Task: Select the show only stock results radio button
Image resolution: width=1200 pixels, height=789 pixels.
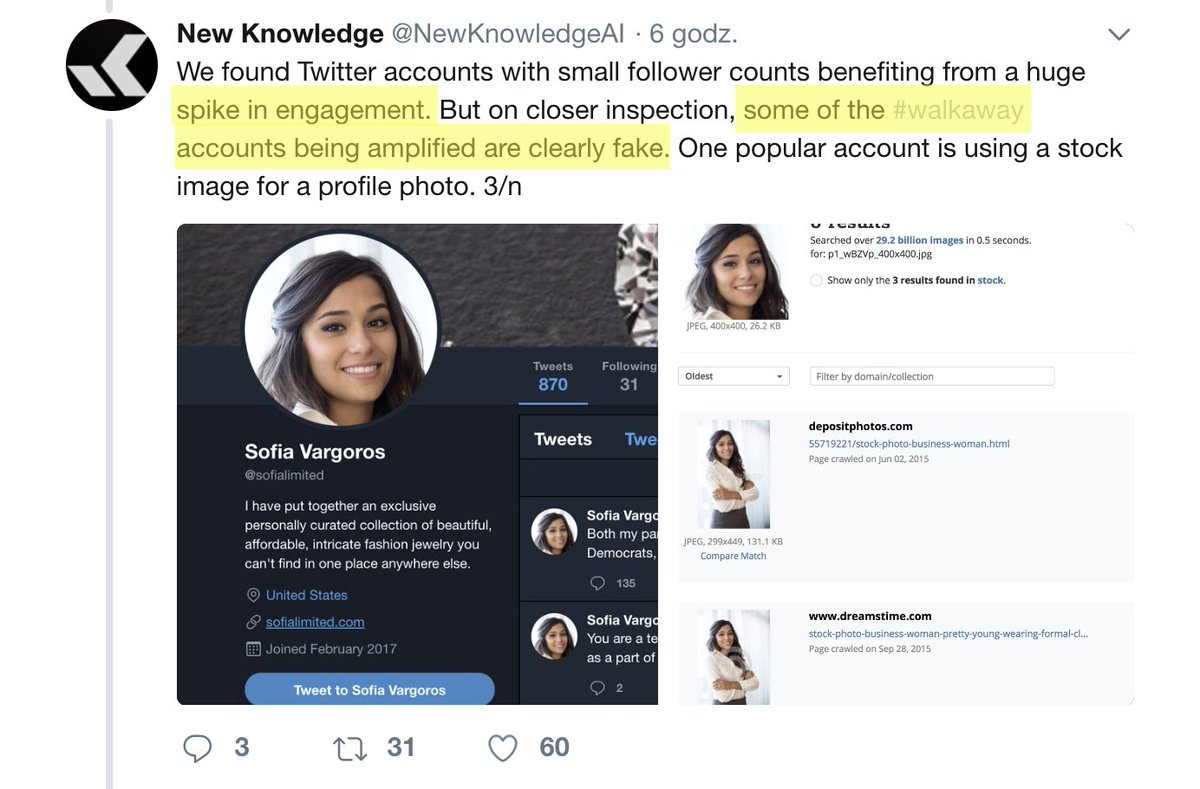Action: pyautogui.click(x=817, y=281)
